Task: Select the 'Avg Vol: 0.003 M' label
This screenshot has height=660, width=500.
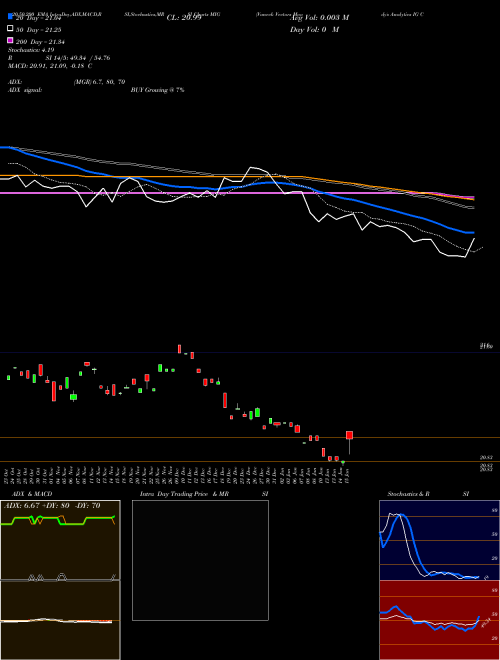Action: coord(319,18)
